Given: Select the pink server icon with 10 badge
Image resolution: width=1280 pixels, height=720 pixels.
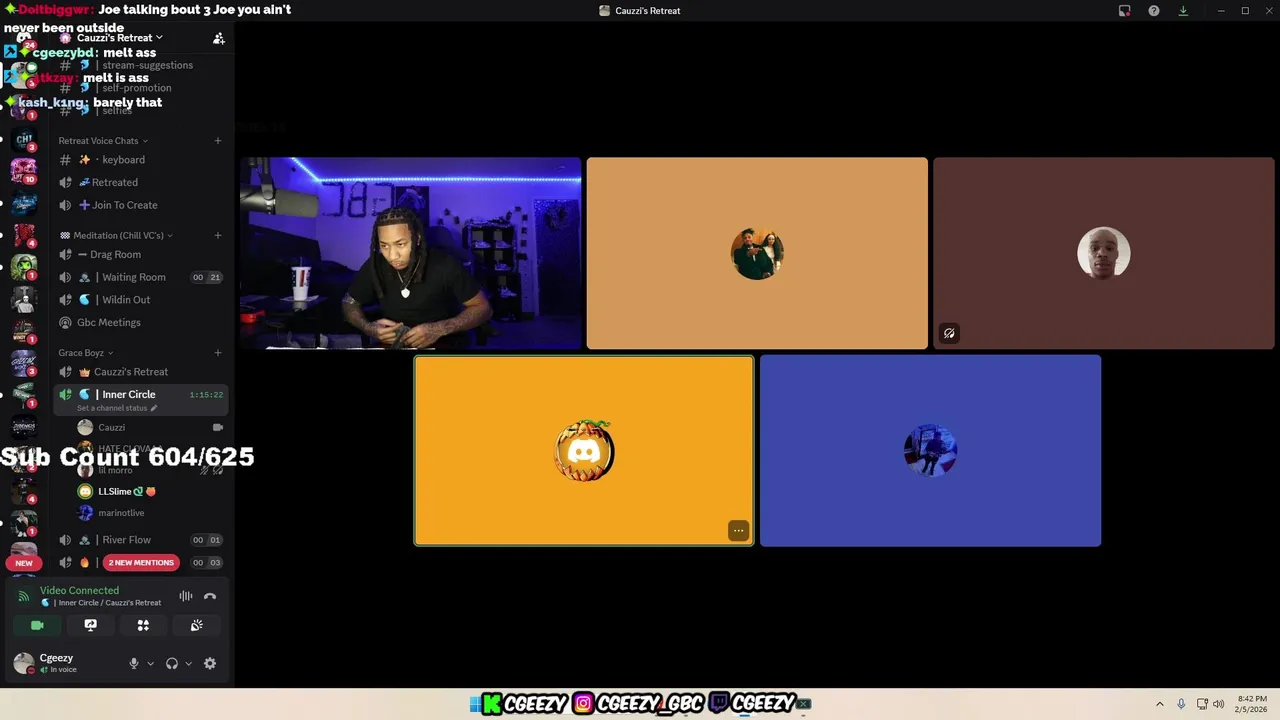Looking at the screenshot, I should coord(24,171).
